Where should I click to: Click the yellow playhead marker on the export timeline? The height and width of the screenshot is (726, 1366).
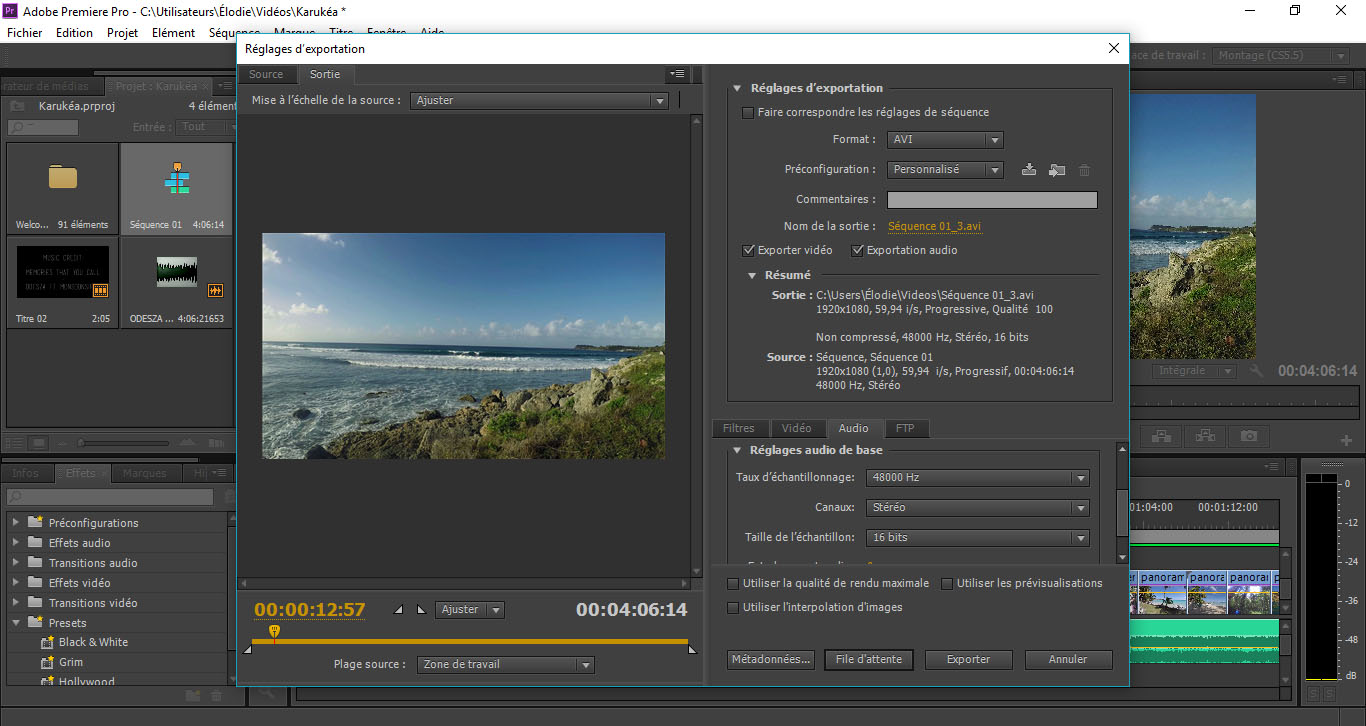274,631
